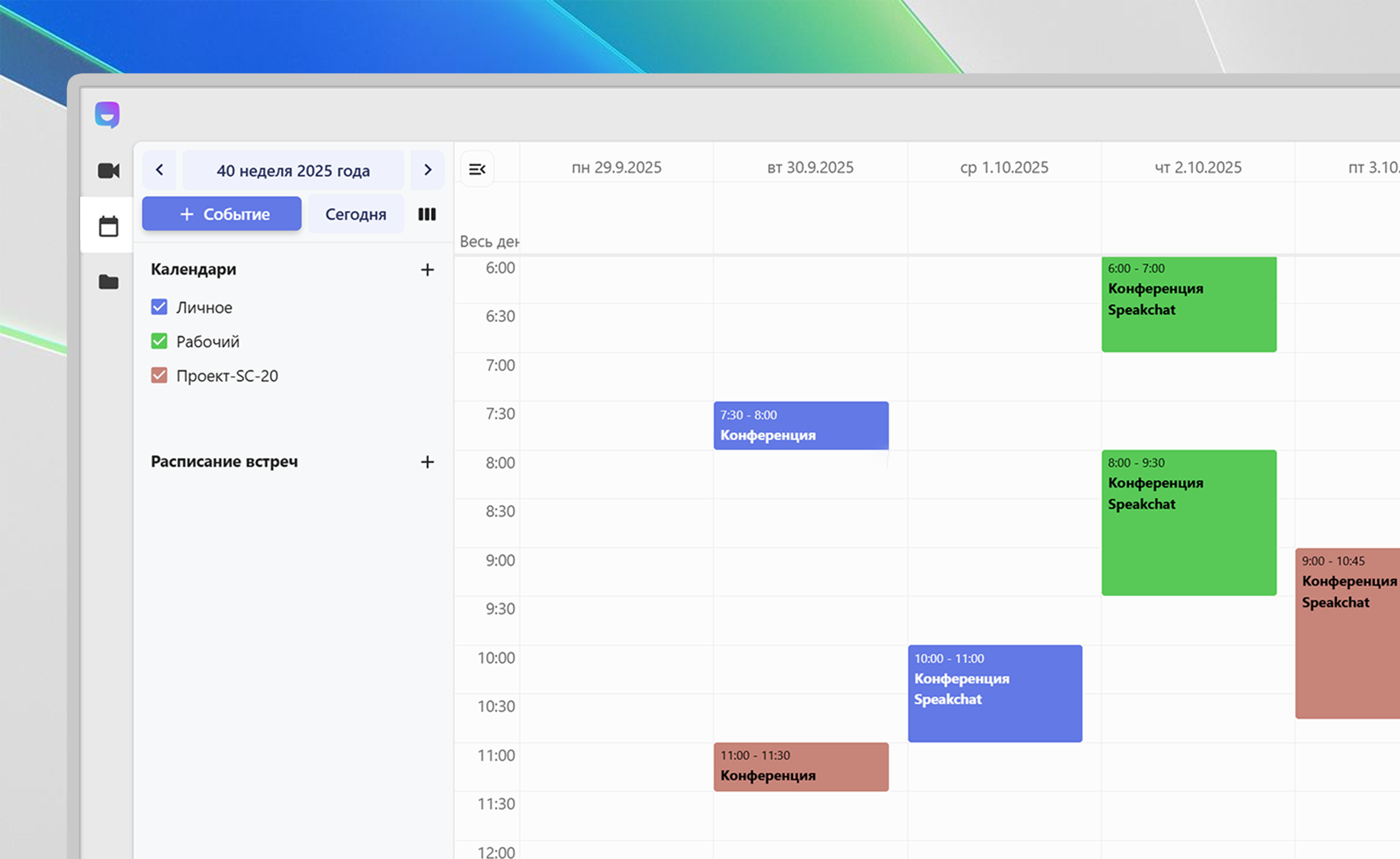Open the 40 неделя 2025 года picker

click(293, 171)
